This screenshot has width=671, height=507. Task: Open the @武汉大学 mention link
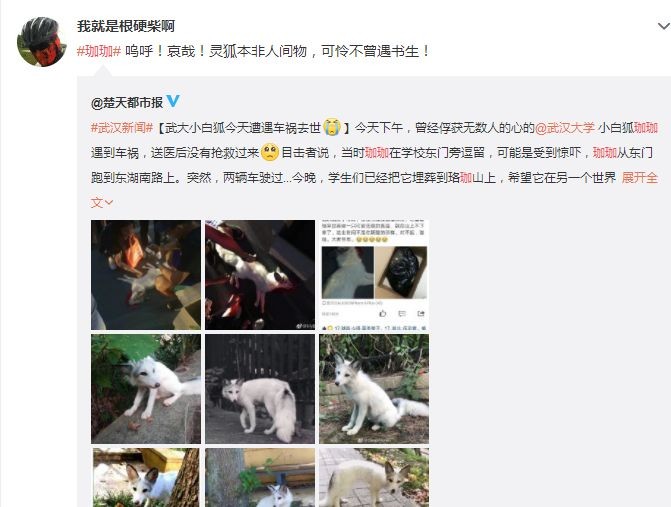coord(565,127)
